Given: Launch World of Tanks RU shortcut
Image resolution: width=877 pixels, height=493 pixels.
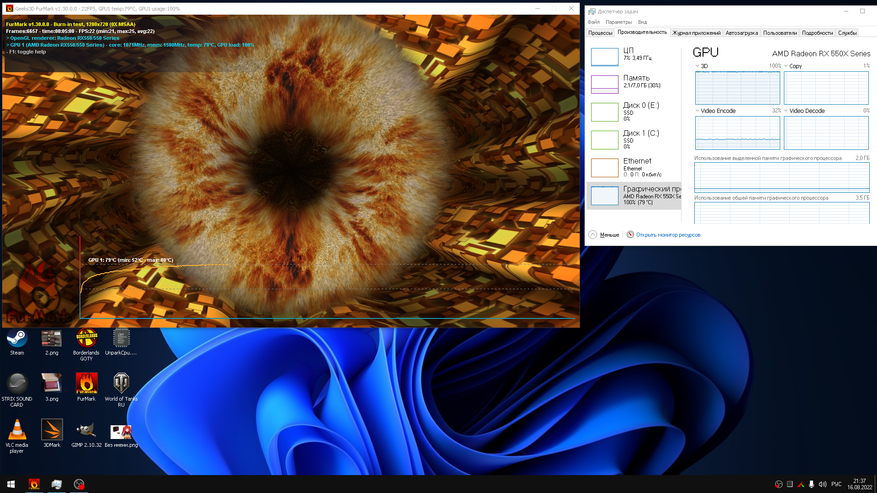Looking at the screenshot, I should tap(121, 391).
